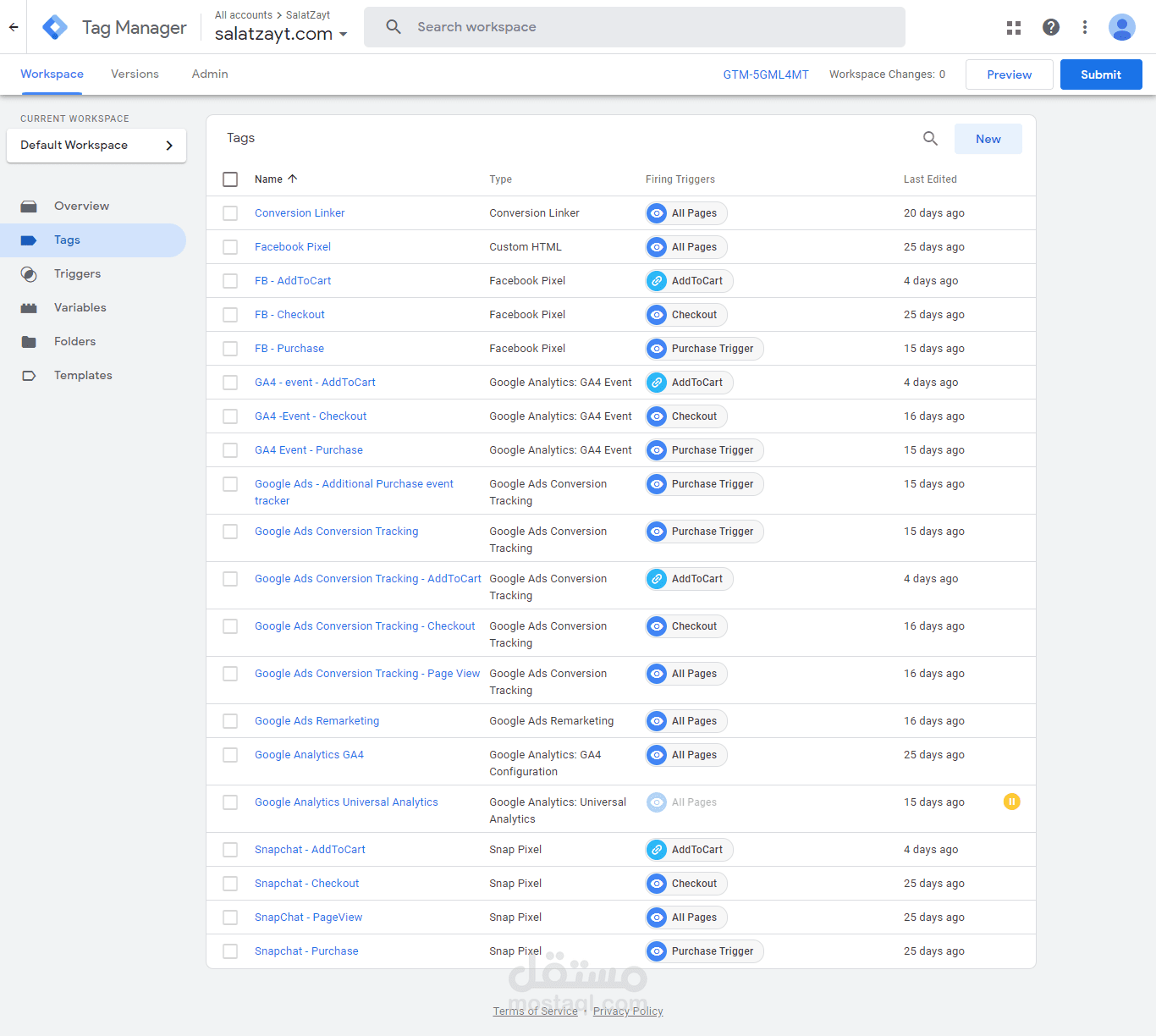This screenshot has width=1156, height=1036.
Task: Click the SalatZayt breadcrumb
Action: point(308,15)
